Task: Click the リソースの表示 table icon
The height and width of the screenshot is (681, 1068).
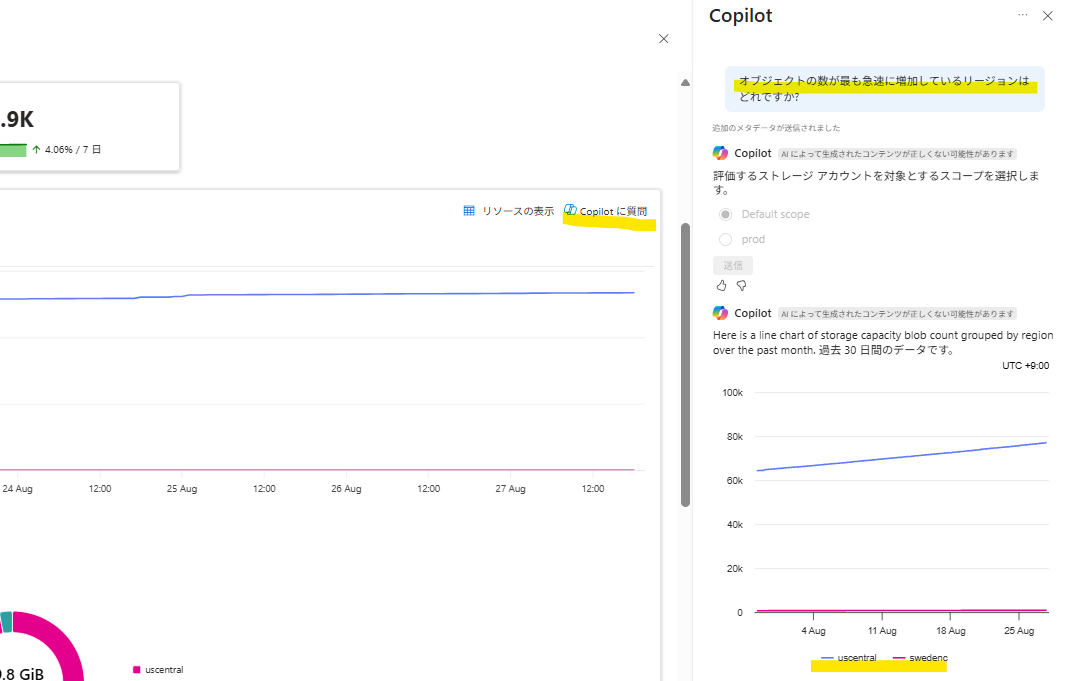Action: tap(469, 210)
